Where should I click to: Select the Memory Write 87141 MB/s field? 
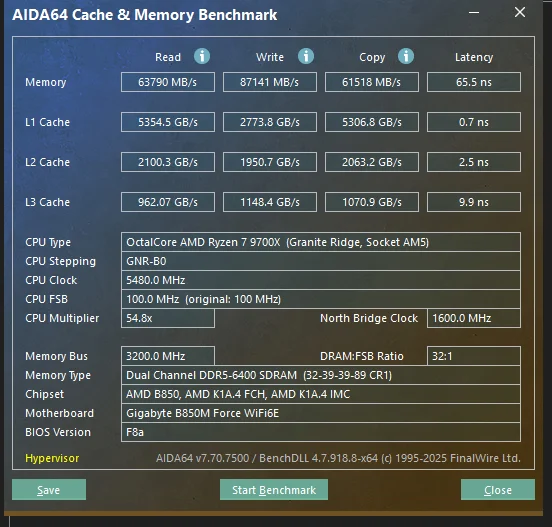[x=270, y=82]
